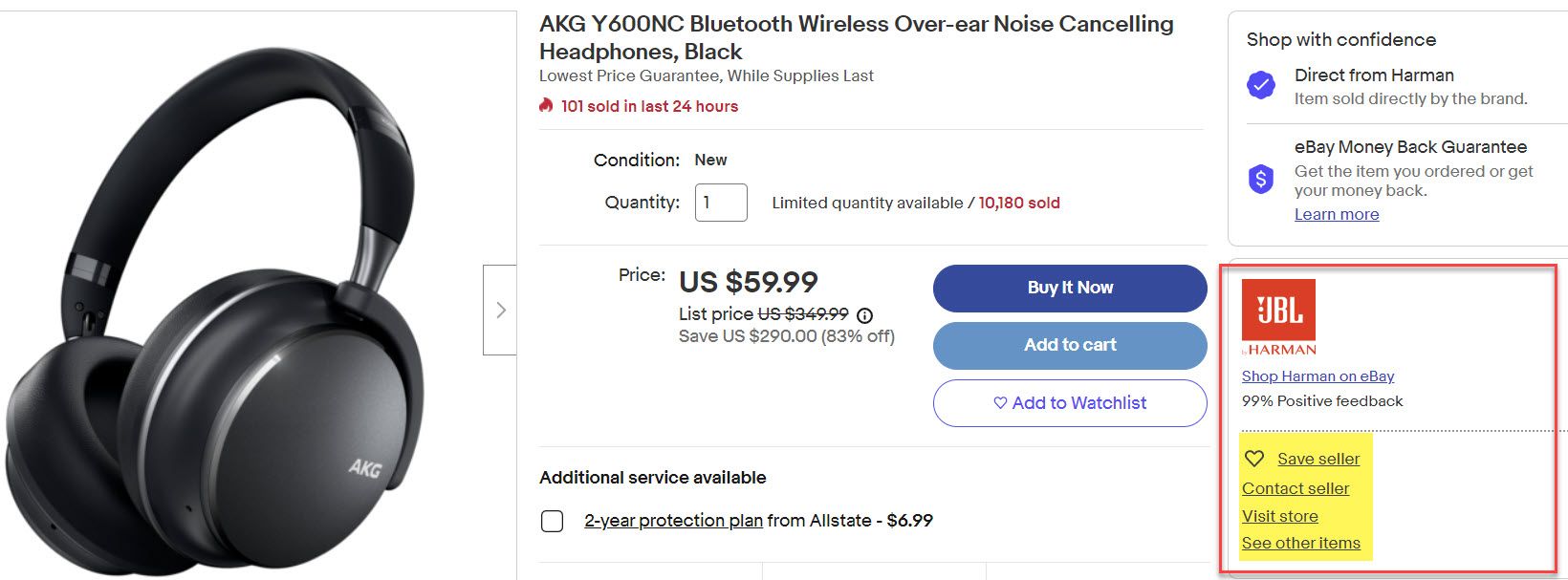Click the blue verified checkmark badge

pos(1261,85)
